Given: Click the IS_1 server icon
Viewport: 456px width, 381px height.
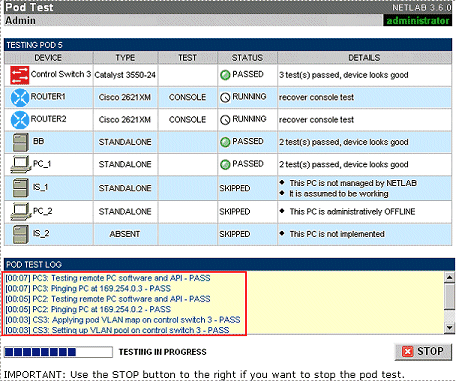Looking at the screenshot, I should pyautogui.click(x=21, y=188).
